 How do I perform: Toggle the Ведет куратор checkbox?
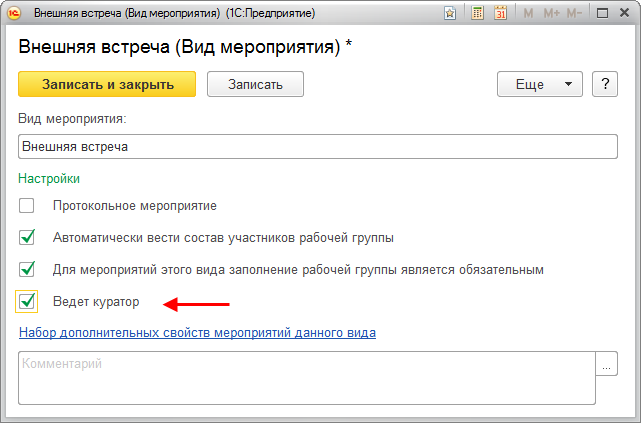click(27, 301)
